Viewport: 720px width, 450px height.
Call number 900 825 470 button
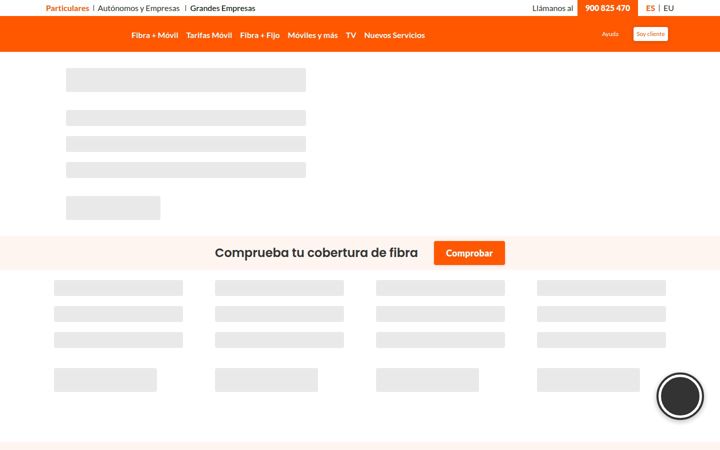click(x=608, y=8)
